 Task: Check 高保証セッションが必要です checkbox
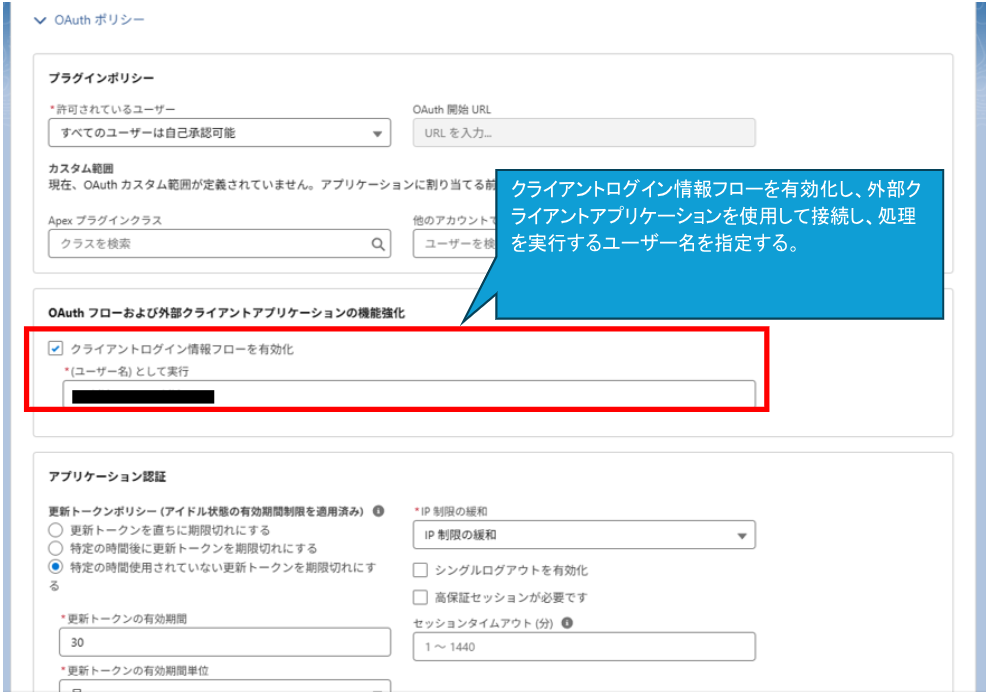click(420, 597)
